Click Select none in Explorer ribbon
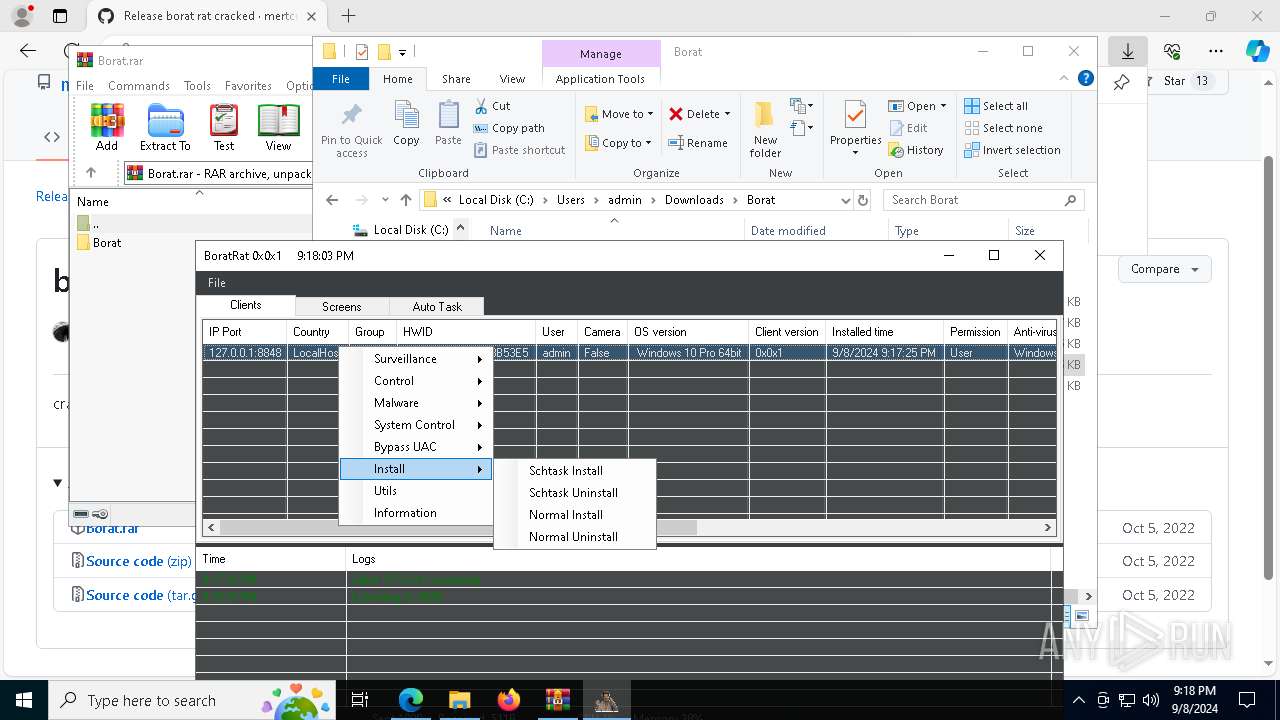1280x720 pixels. [1003, 128]
